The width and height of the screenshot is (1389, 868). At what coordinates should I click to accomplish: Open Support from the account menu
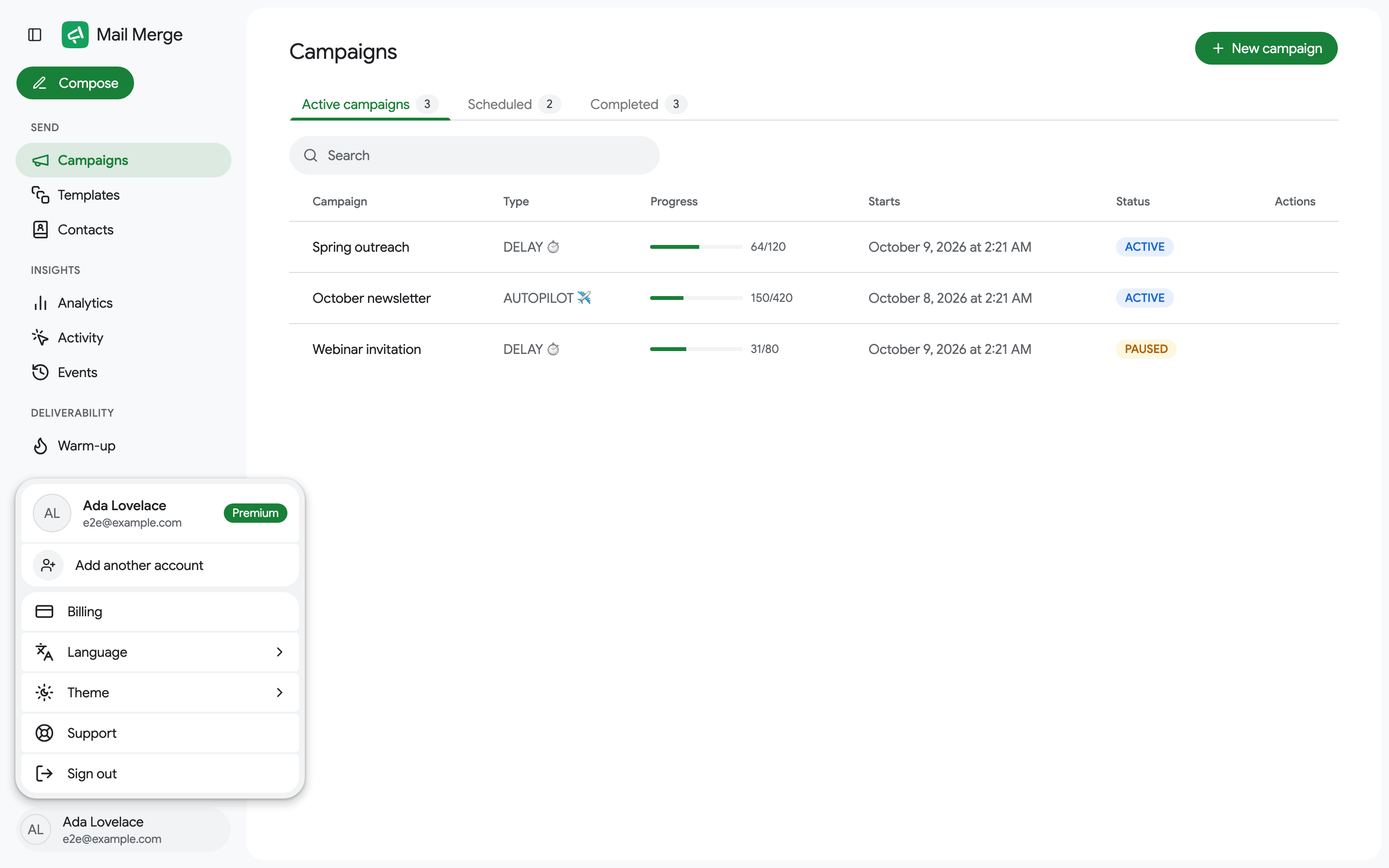point(160,733)
